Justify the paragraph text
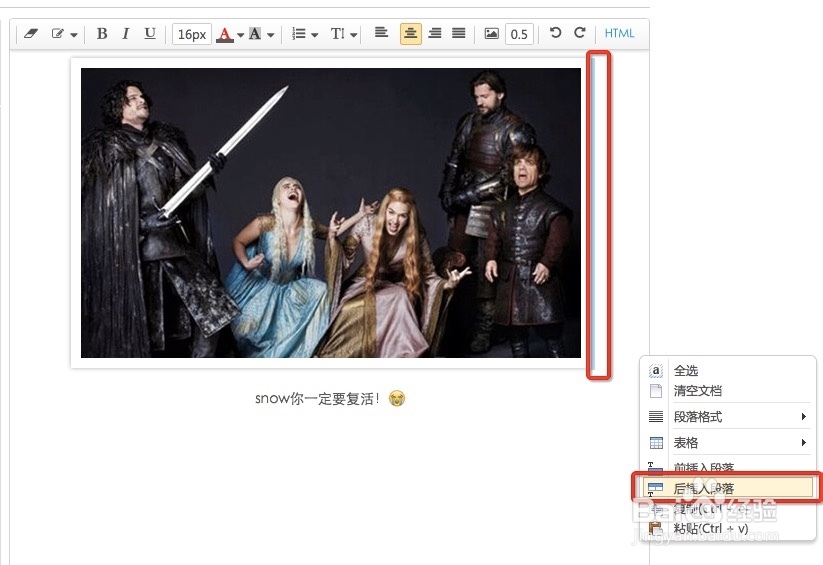Viewport: 823px width, 565px height. click(459, 34)
